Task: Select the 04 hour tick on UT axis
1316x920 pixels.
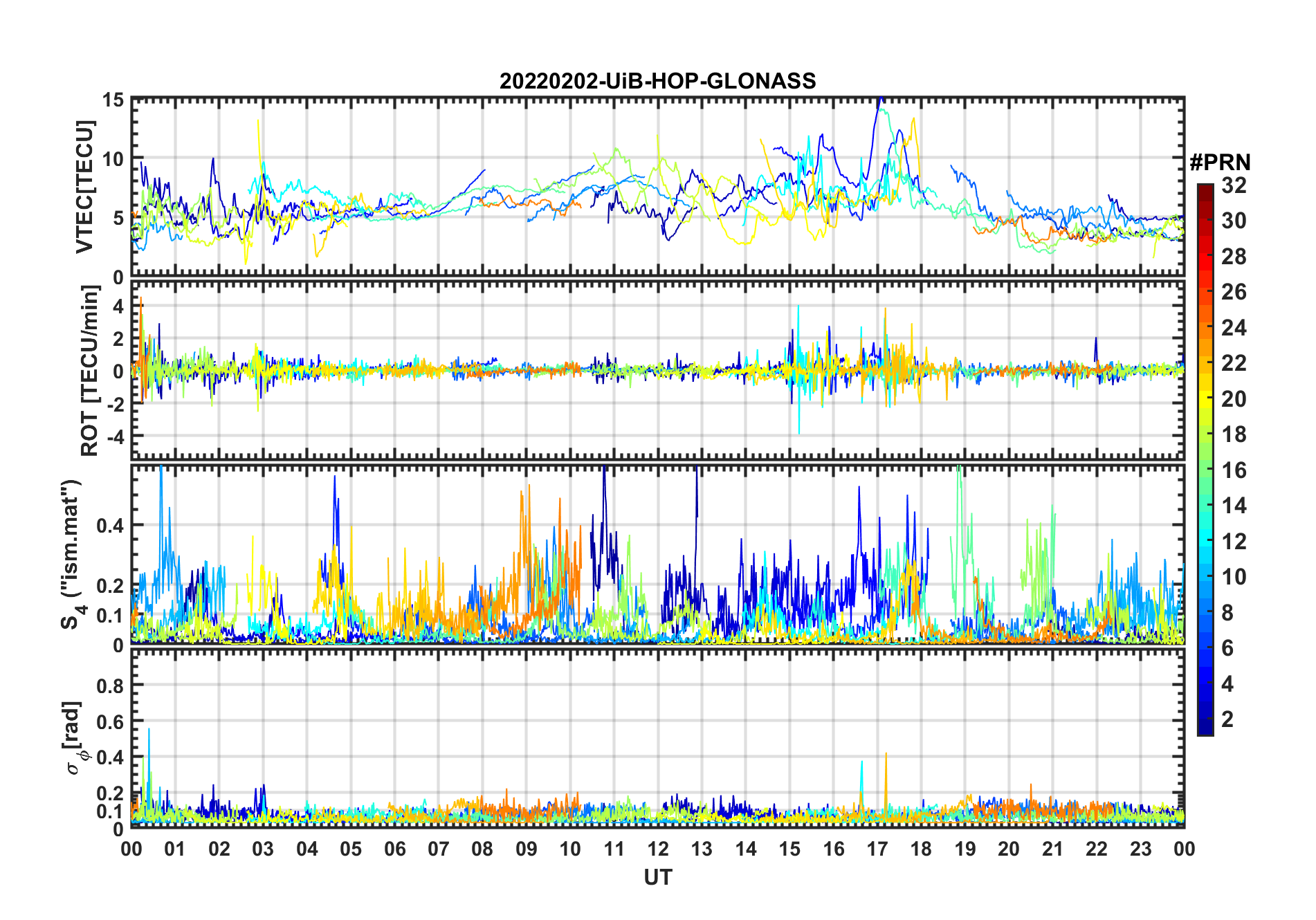Action: coord(307,849)
